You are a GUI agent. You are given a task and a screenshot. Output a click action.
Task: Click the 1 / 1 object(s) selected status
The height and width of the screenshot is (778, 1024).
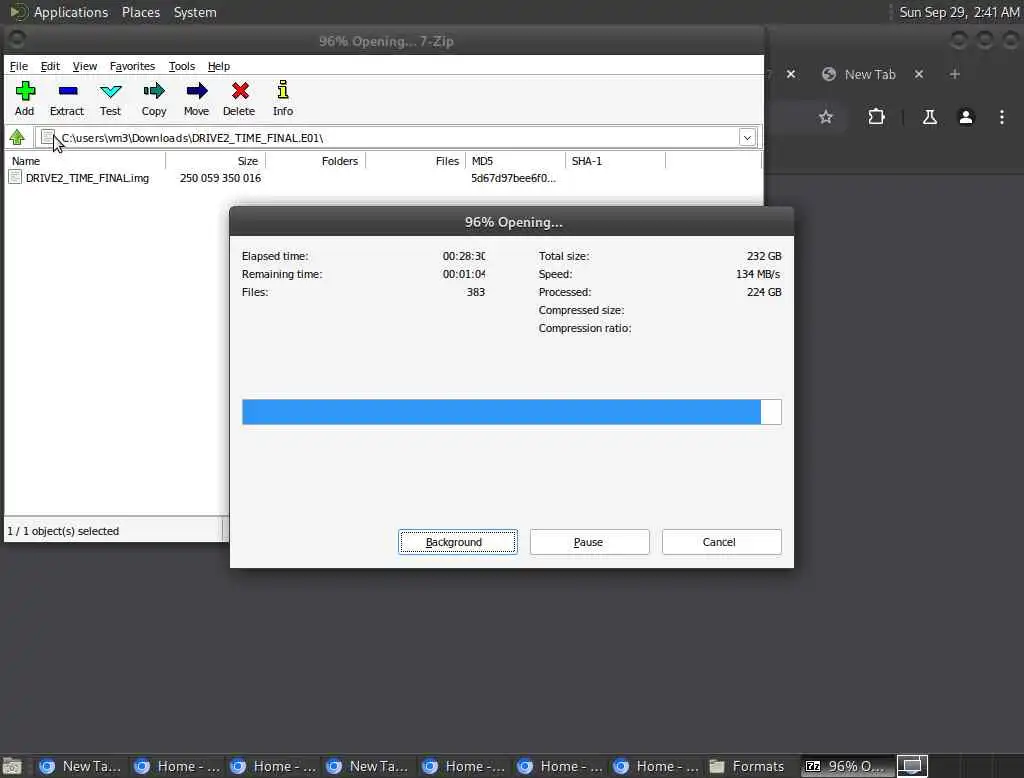point(63,531)
